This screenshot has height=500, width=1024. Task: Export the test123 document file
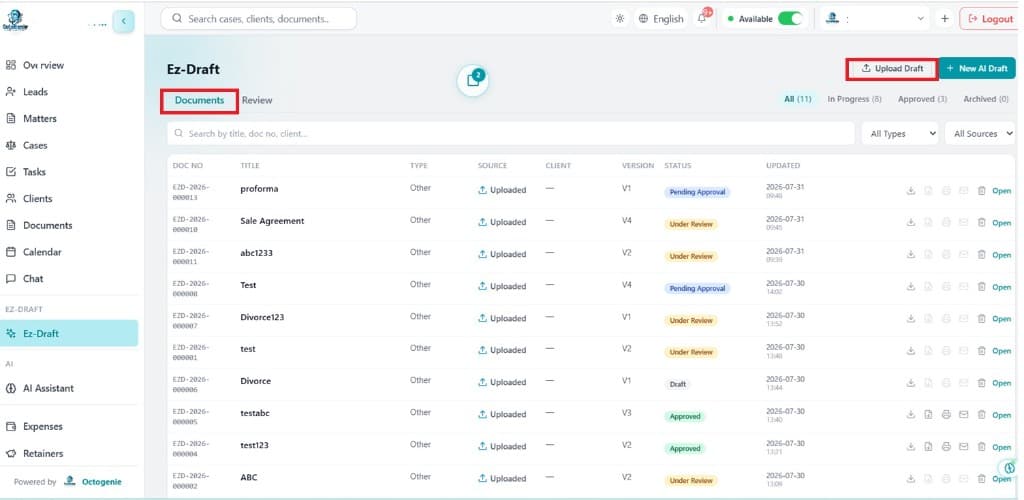tap(928, 446)
